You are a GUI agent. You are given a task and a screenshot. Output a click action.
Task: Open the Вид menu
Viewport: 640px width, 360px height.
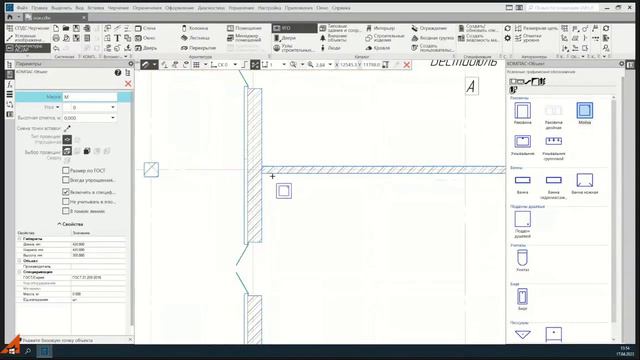coord(80,8)
